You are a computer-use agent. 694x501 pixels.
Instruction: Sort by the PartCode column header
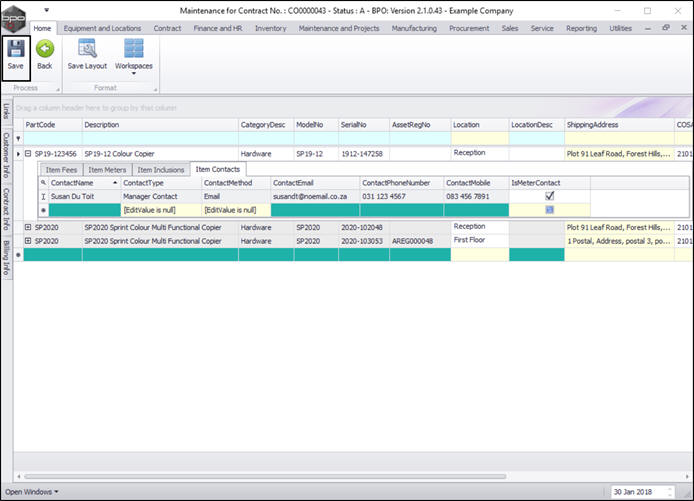tap(50, 125)
